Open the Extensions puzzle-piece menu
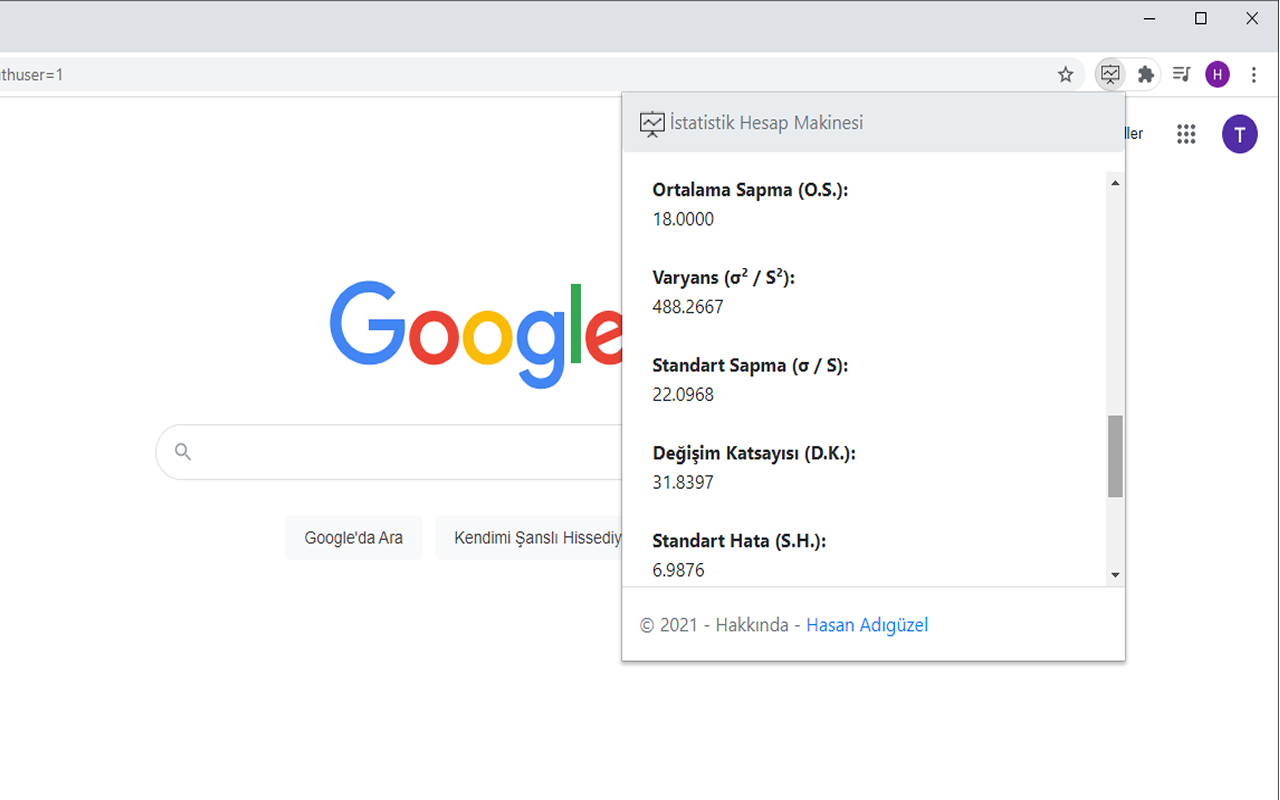 [x=1146, y=74]
